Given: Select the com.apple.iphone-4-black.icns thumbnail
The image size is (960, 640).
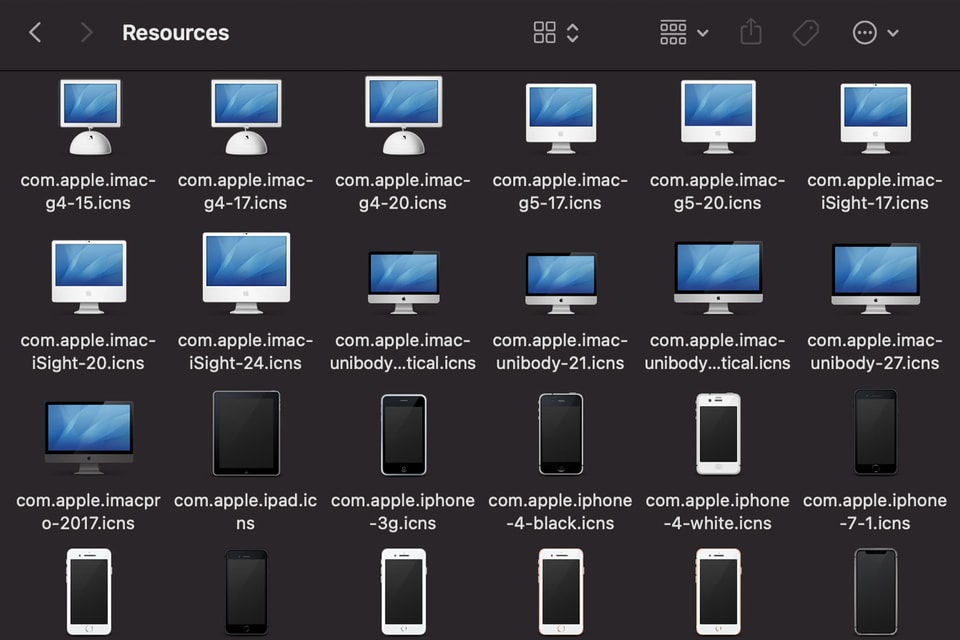Looking at the screenshot, I should click(x=560, y=434).
